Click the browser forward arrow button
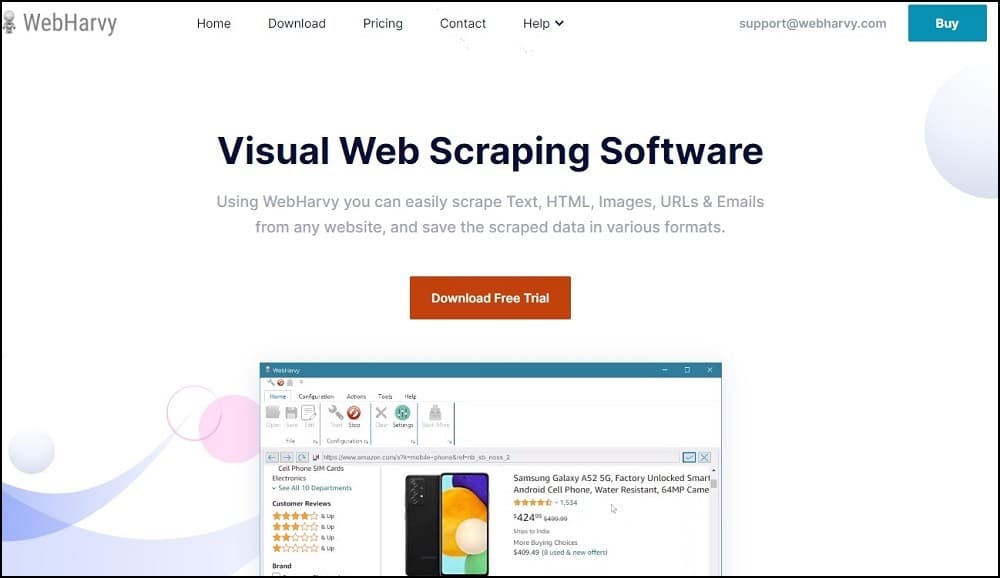The image size is (1000, 578). click(287, 457)
